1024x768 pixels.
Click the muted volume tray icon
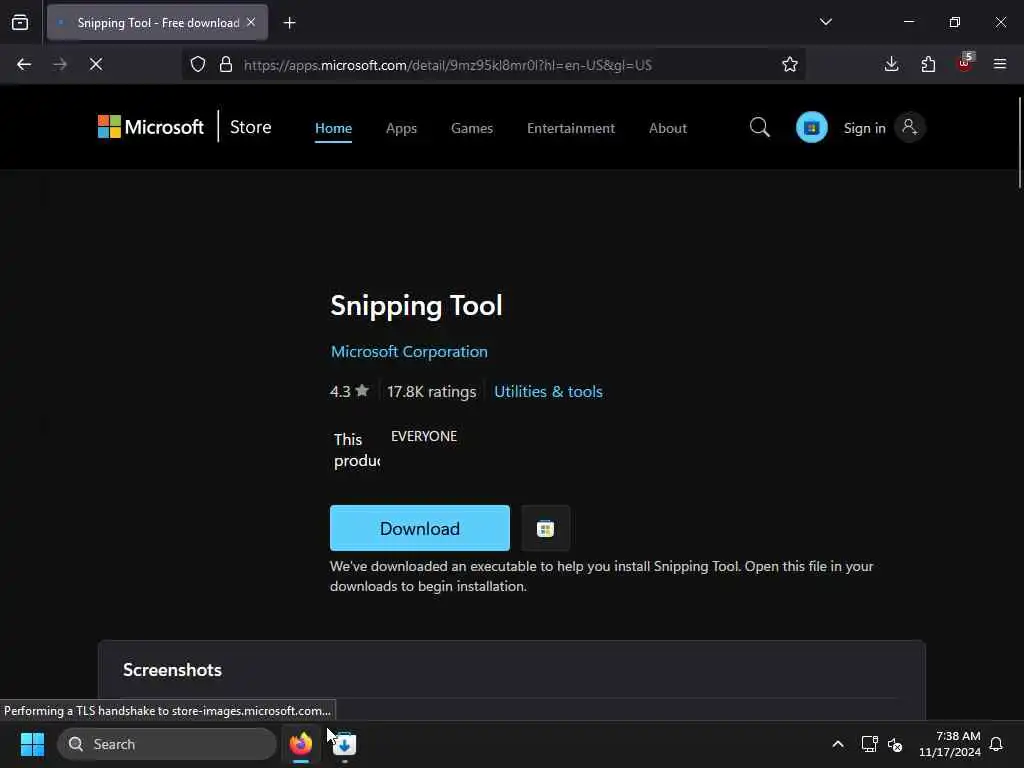coord(895,744)
